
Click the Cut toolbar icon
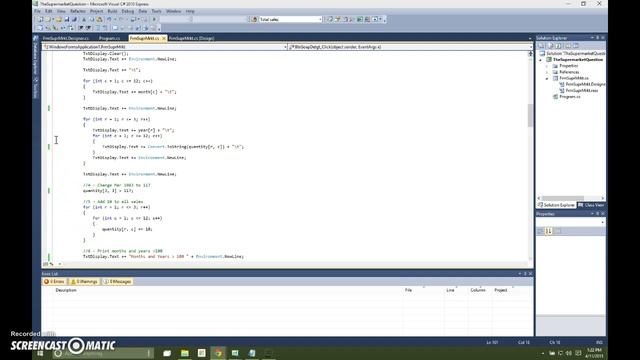pyautogui.click(x=84, y=19)
